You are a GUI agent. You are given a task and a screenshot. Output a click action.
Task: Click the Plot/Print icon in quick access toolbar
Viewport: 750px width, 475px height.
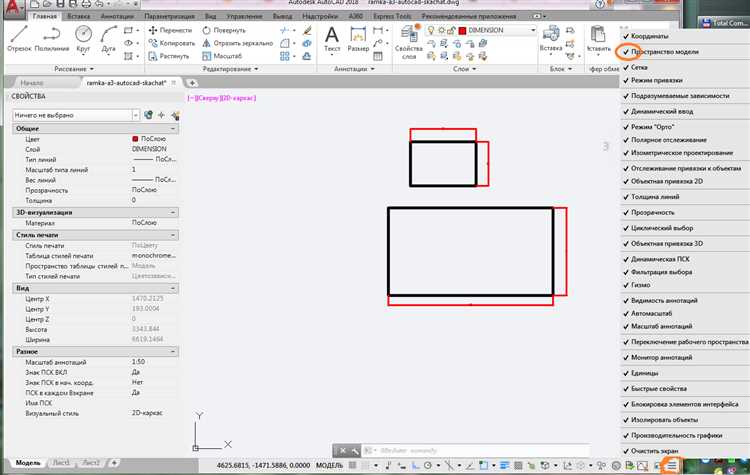(x=86, y=4)
